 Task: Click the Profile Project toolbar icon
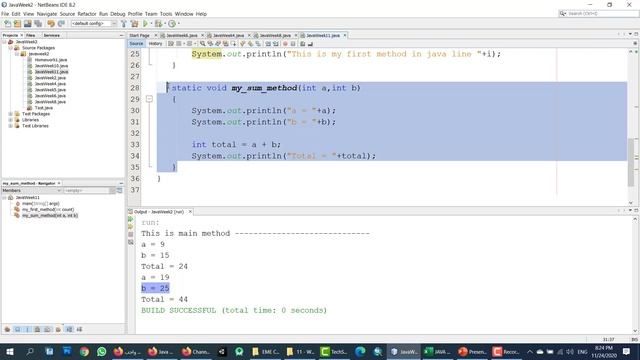coord(172,24)
